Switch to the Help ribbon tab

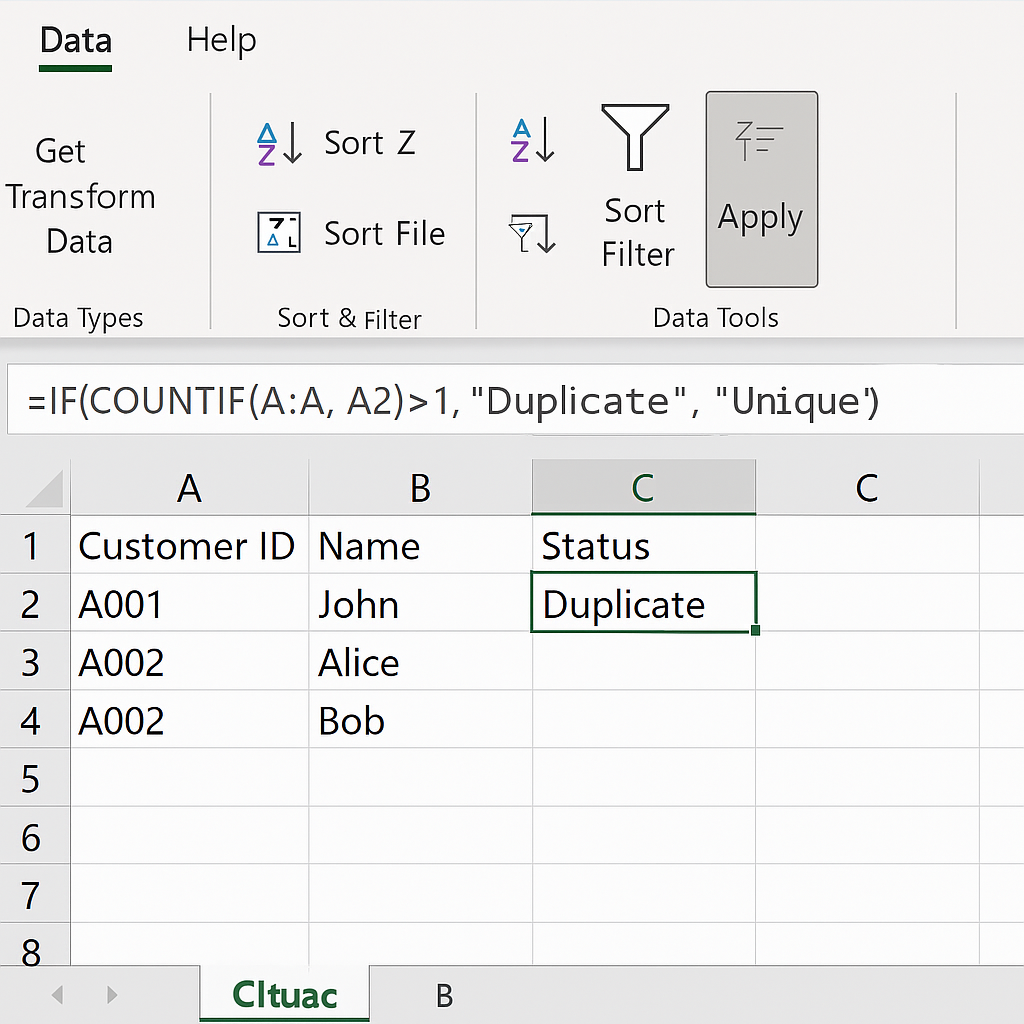221,41
